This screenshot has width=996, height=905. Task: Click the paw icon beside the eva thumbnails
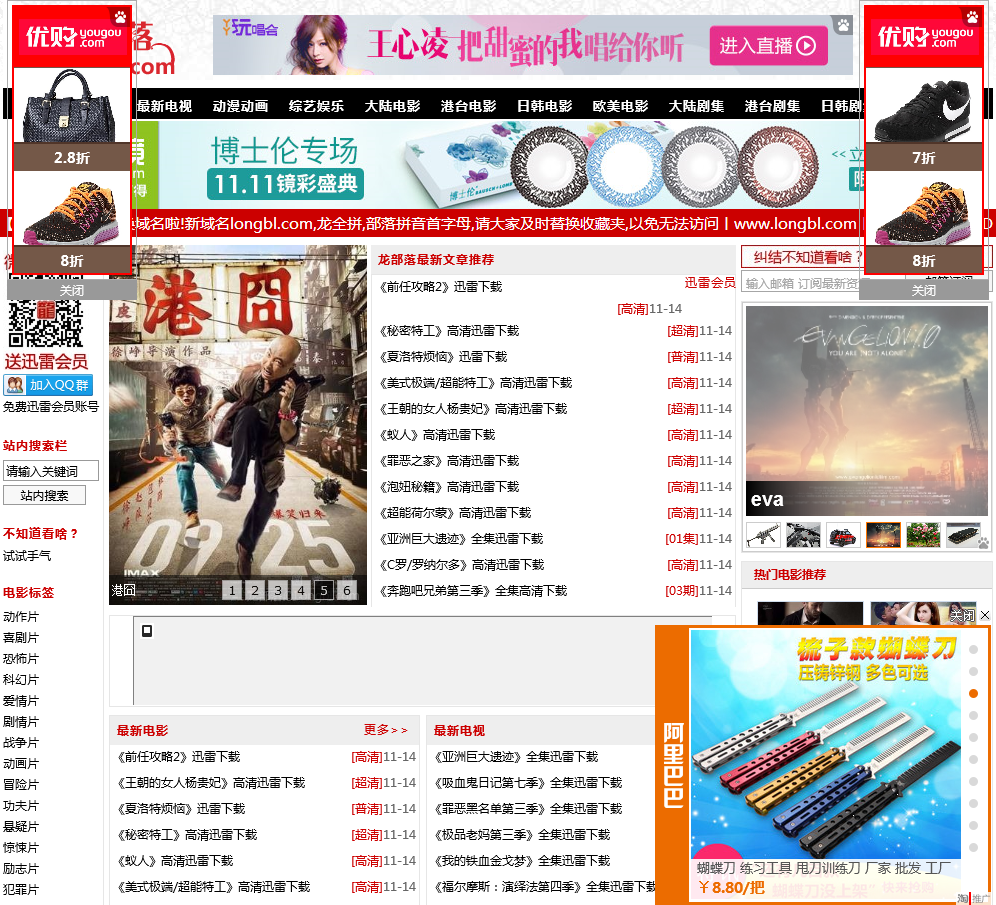point(983,542)
